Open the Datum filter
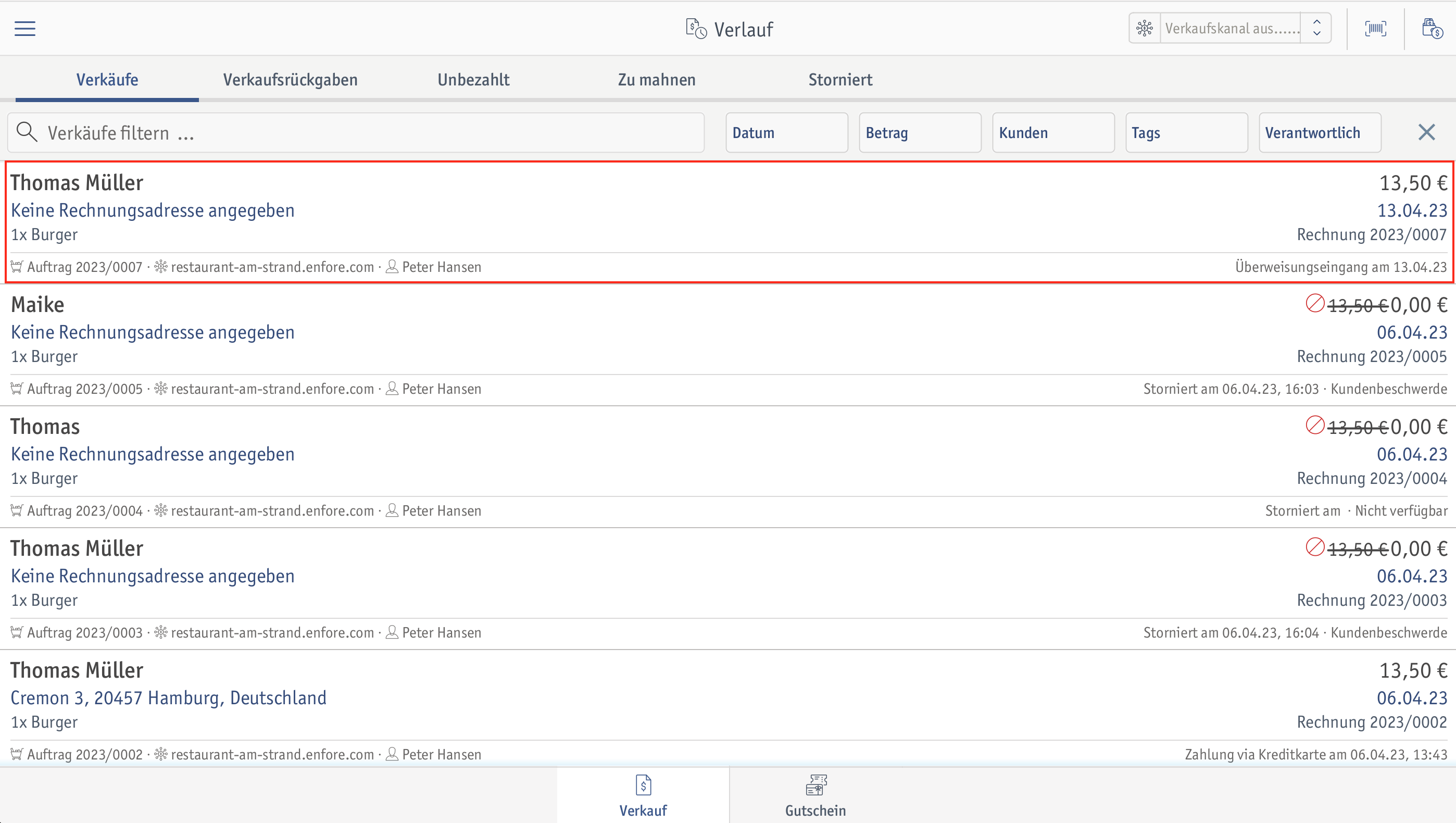Image resolution: width=1456 pixels, height=823 pixels. click(x=787, y=133)
